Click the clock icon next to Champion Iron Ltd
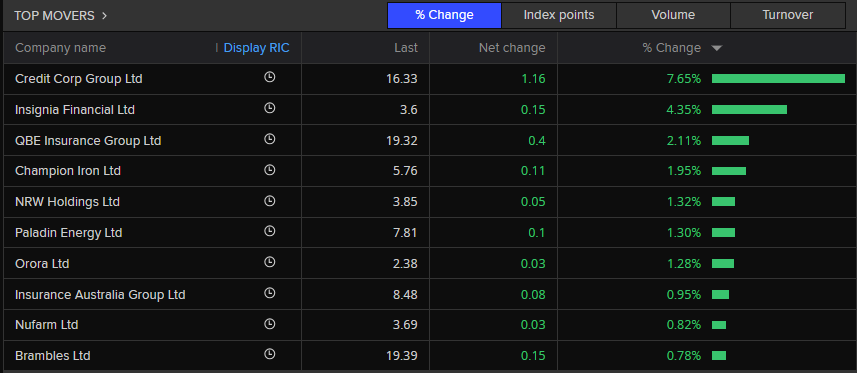The height and width of the screenshot is (373, 857). coord(269,170)
